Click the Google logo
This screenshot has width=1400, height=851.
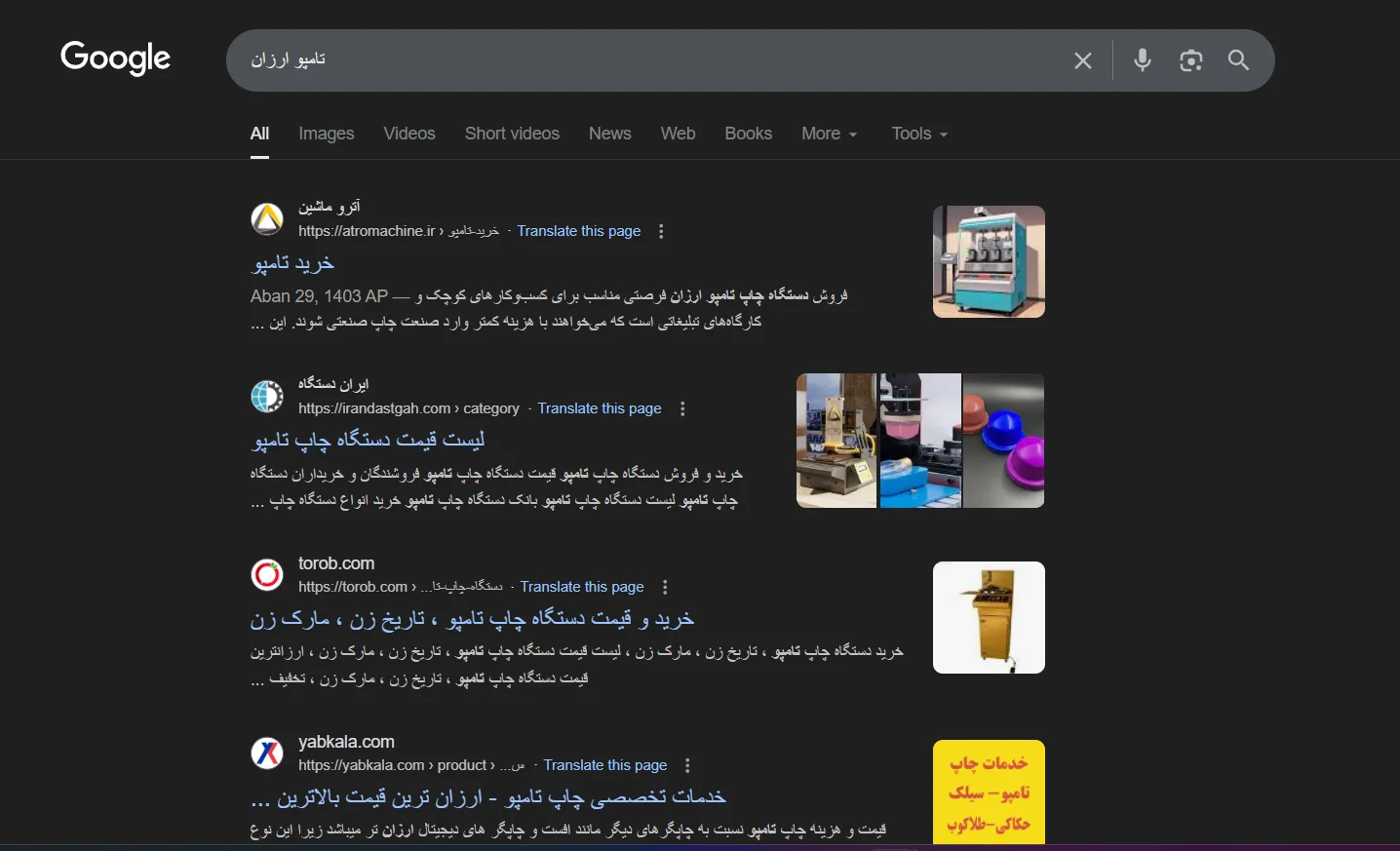pyautogui.click(x=115, y=58)
